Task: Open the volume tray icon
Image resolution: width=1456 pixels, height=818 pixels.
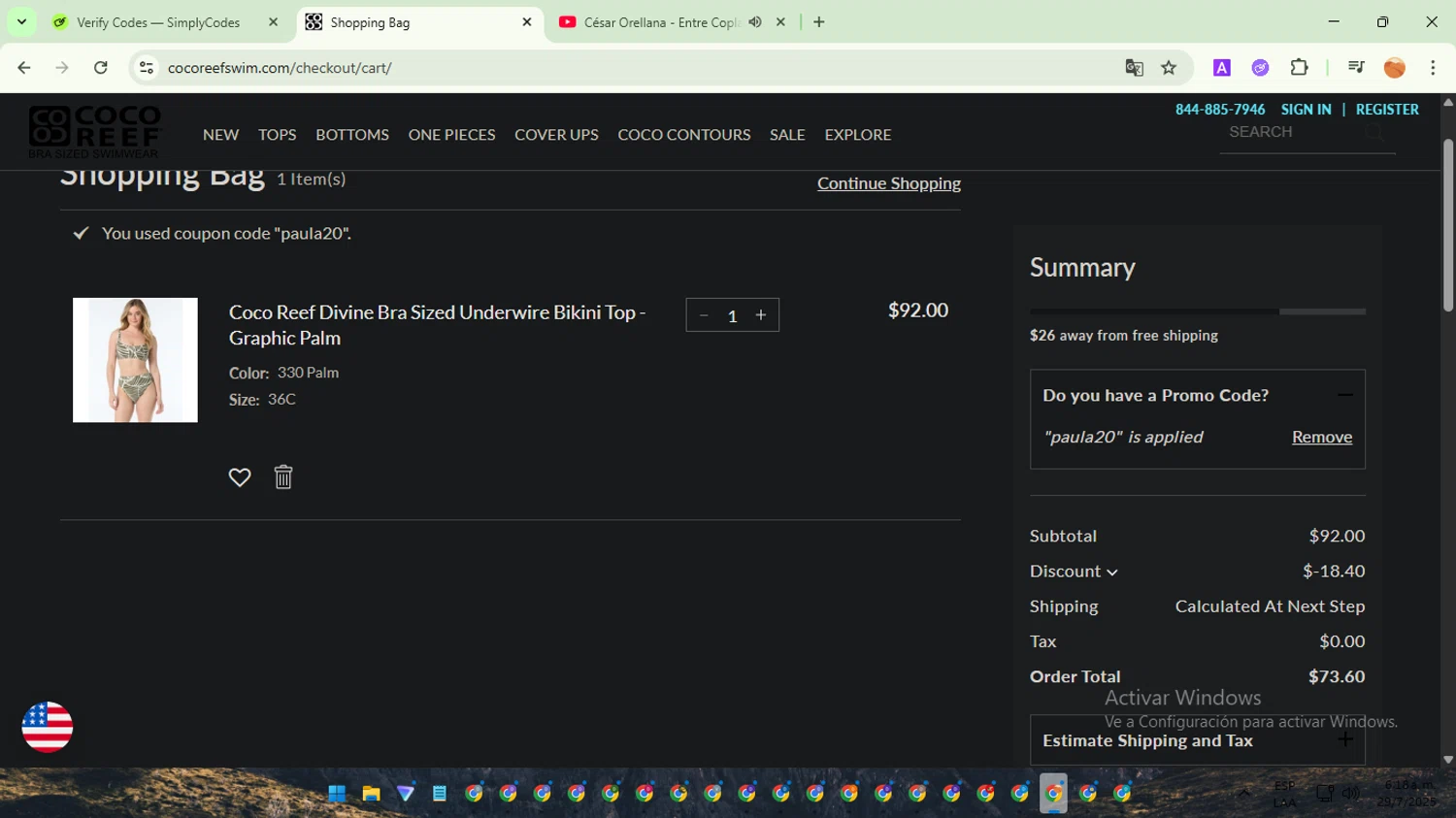Action: point(1350,794)
